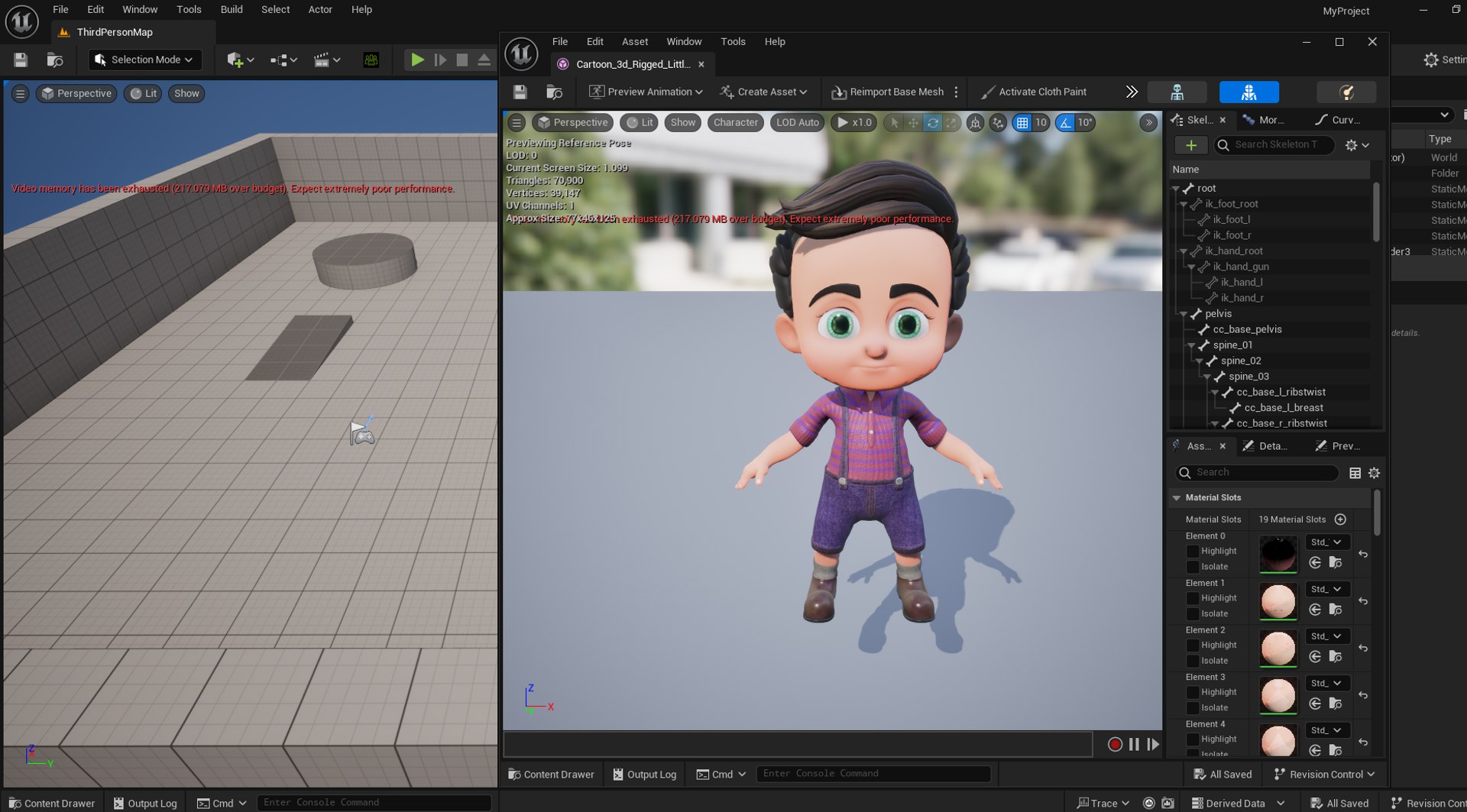The image size is (1467, 812).
Task: Enable Isolate for Element 2
Action: tap(1192, 661)
